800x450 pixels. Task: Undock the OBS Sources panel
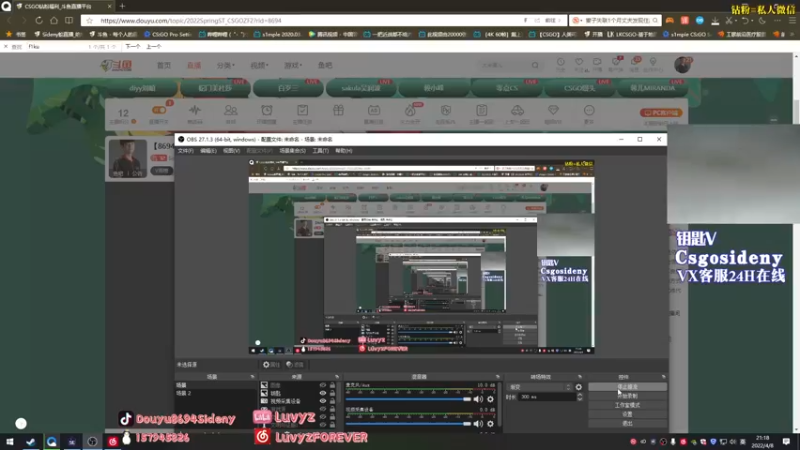point(337,377)
